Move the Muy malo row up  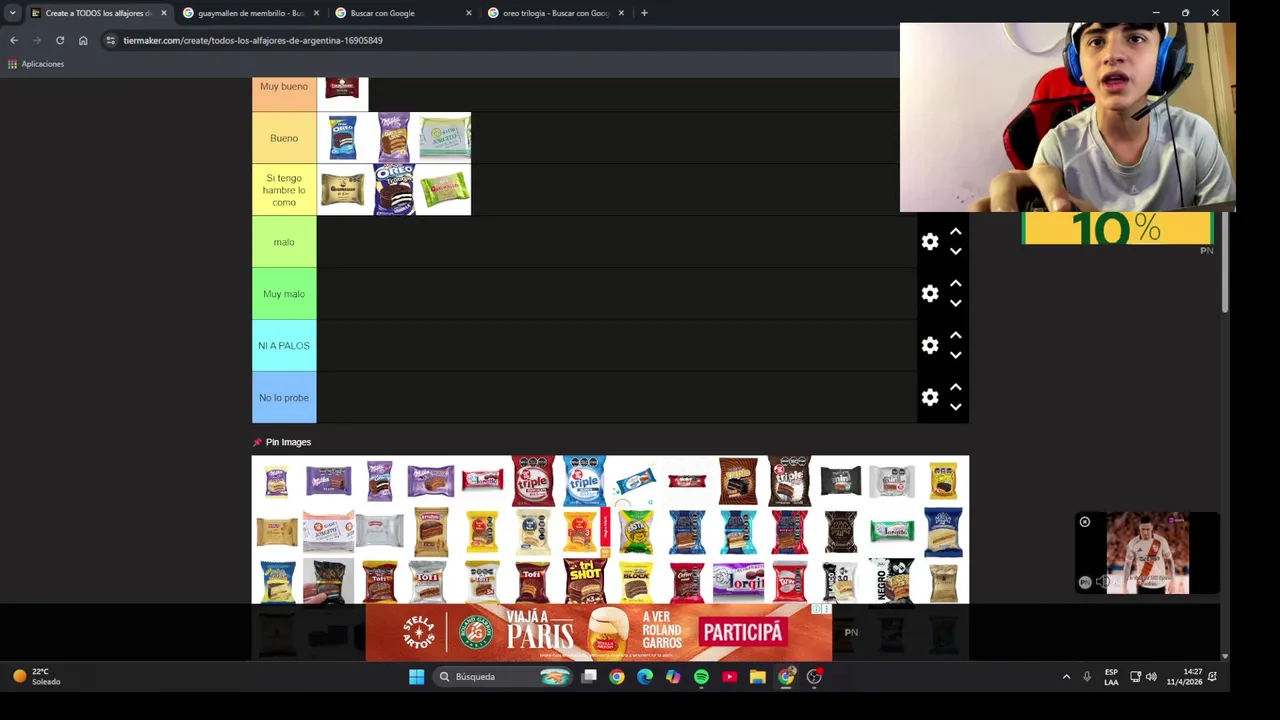[955, 284]
